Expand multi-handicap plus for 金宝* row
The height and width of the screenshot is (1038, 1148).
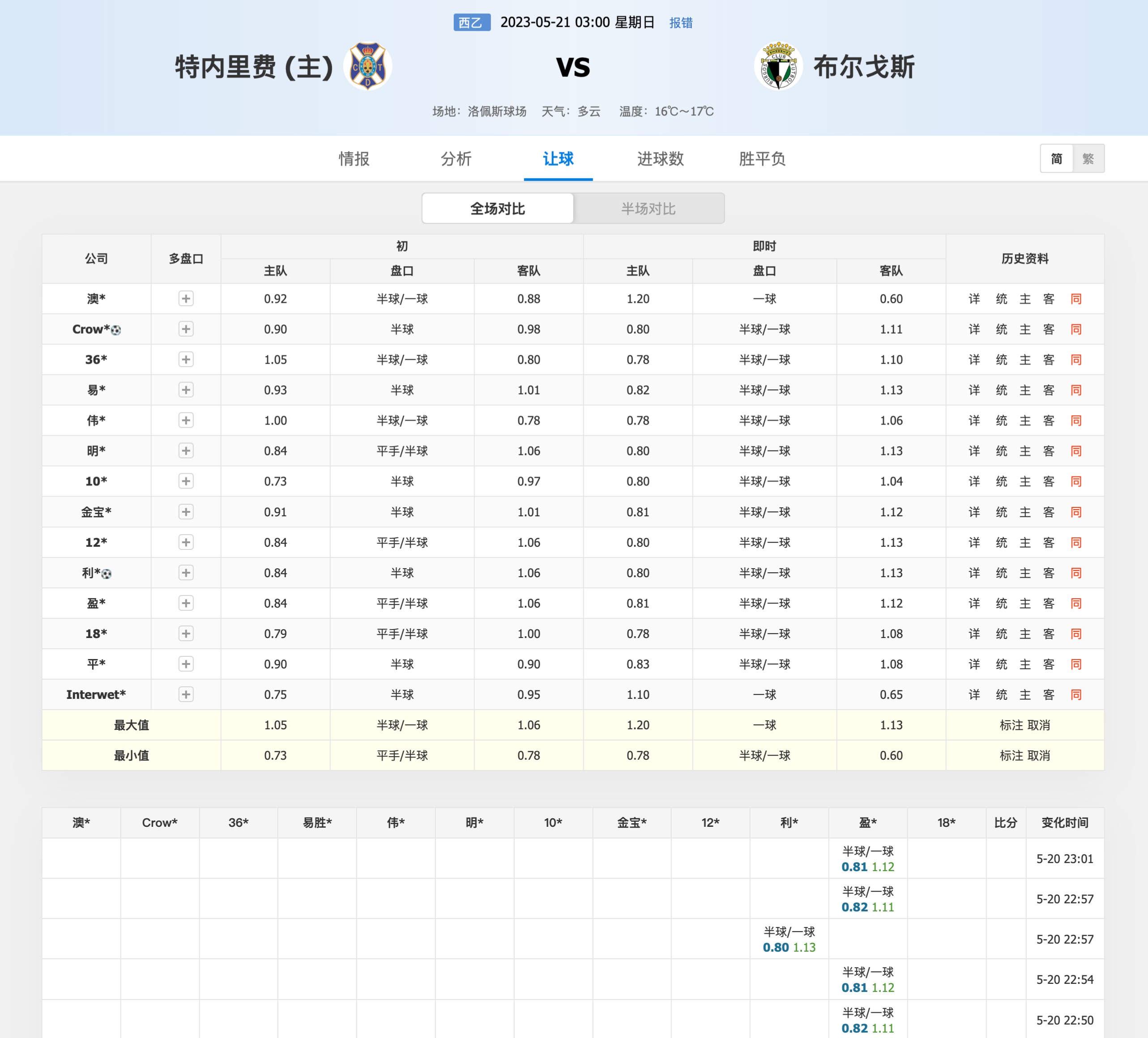point(186,512)
